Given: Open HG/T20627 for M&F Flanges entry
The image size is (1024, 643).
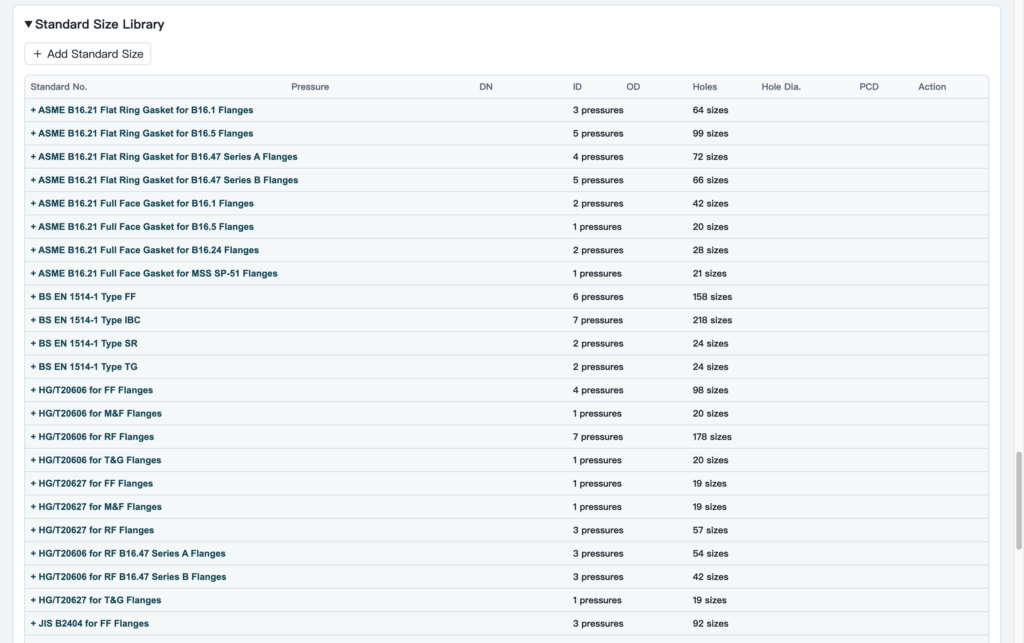Looking at the screenshot, I should (96, 507).
